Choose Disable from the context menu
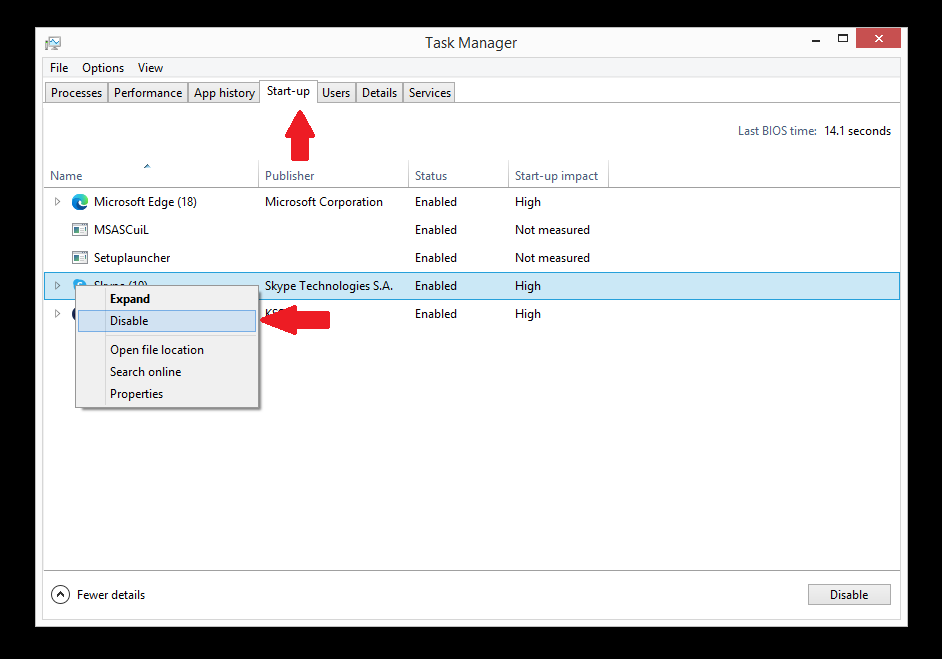Image resolution: width=942 pixels, height=659 pixels. coord(129,321)
